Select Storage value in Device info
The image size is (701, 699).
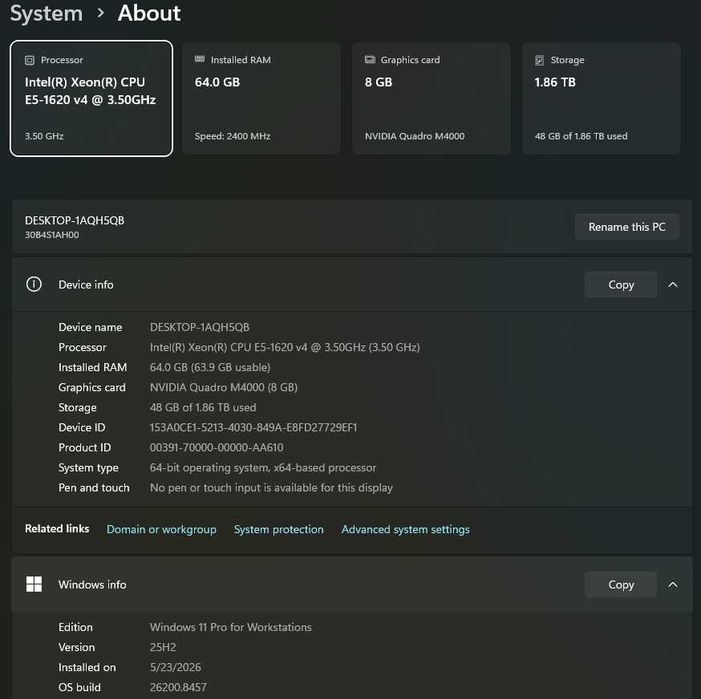click(203, 408)
